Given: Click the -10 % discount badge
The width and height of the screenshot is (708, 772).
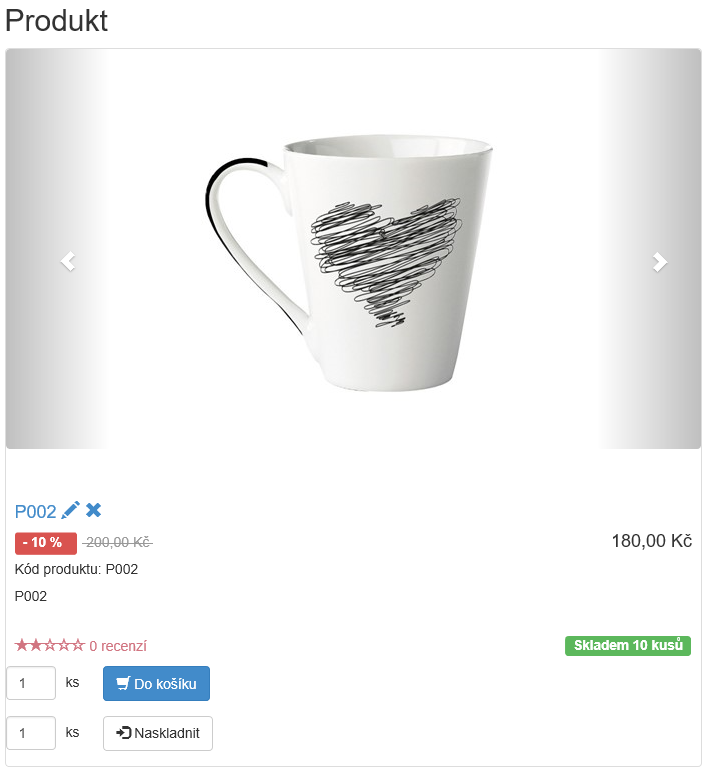Looking at the screenshot, I should click(x=46, y=543).
